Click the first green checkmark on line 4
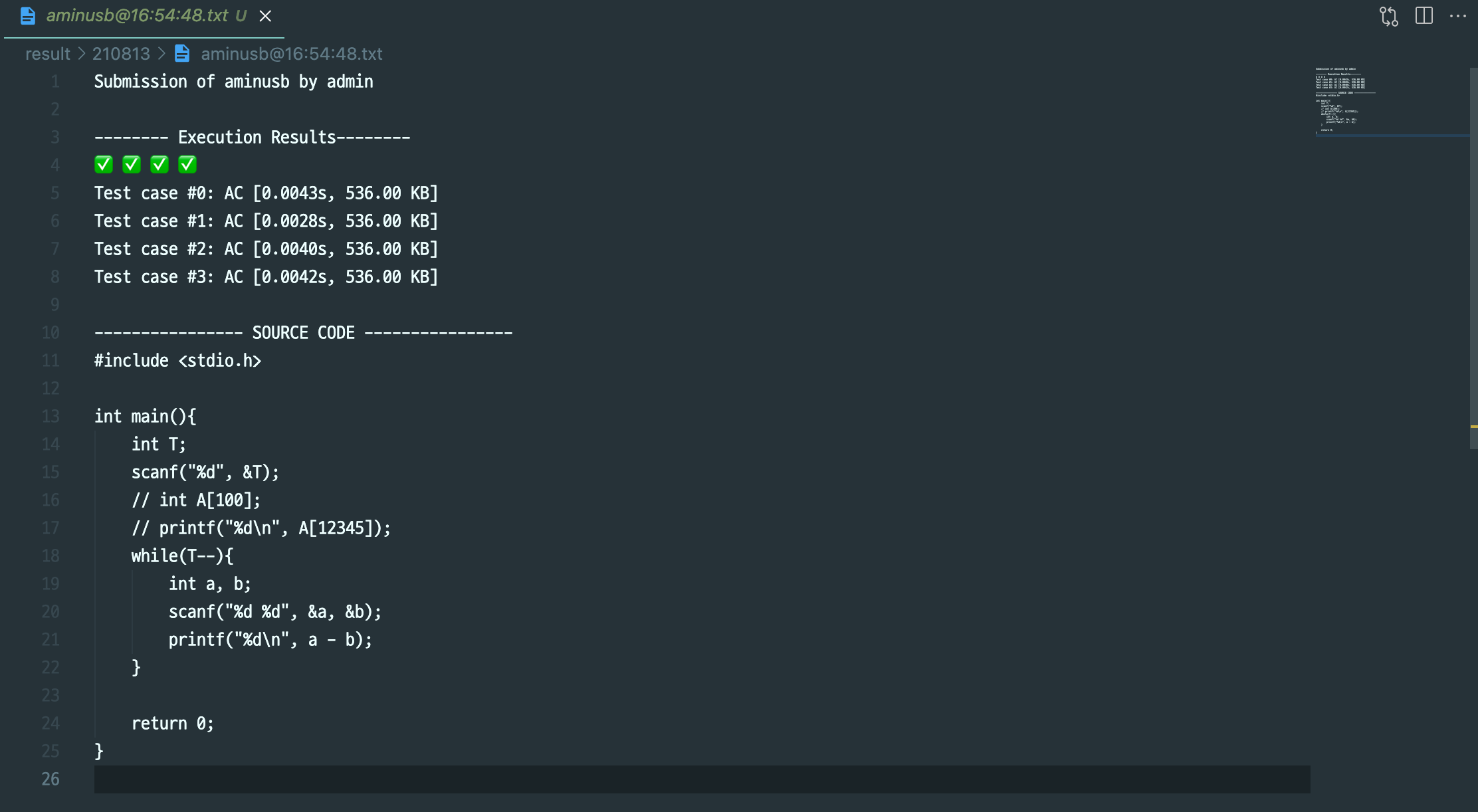 (x=104, y=164)
